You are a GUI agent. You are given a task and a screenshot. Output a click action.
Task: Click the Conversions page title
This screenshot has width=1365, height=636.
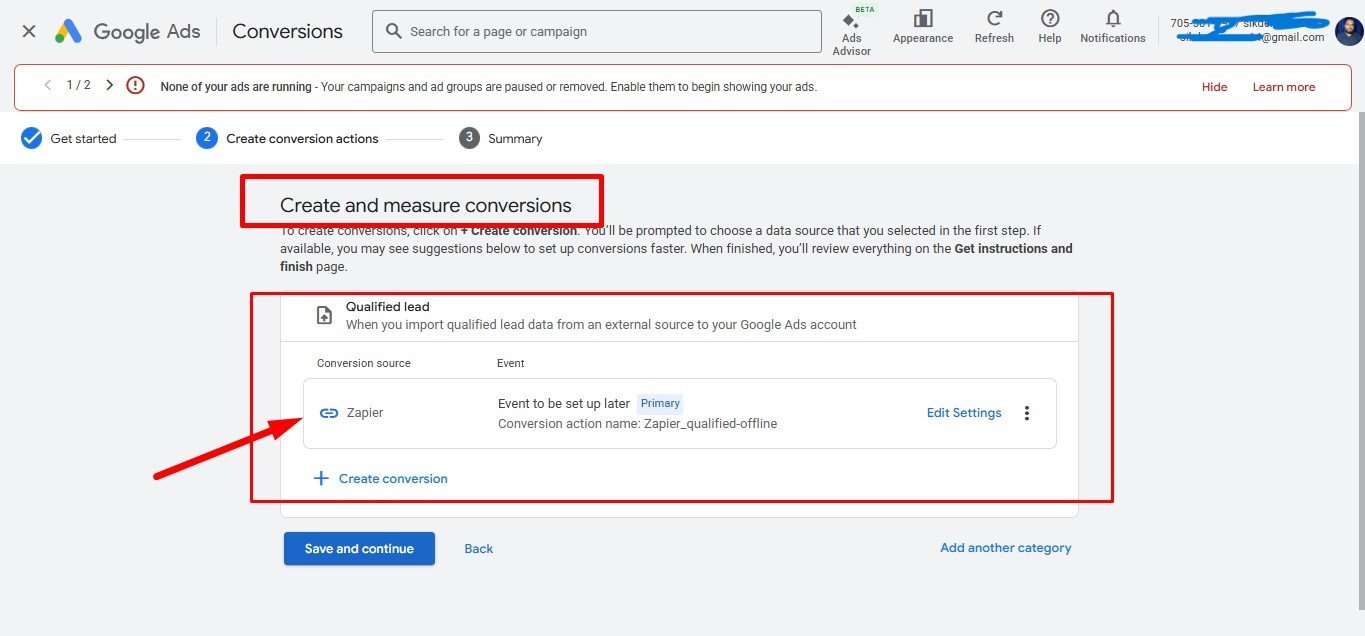pos(287,31)
